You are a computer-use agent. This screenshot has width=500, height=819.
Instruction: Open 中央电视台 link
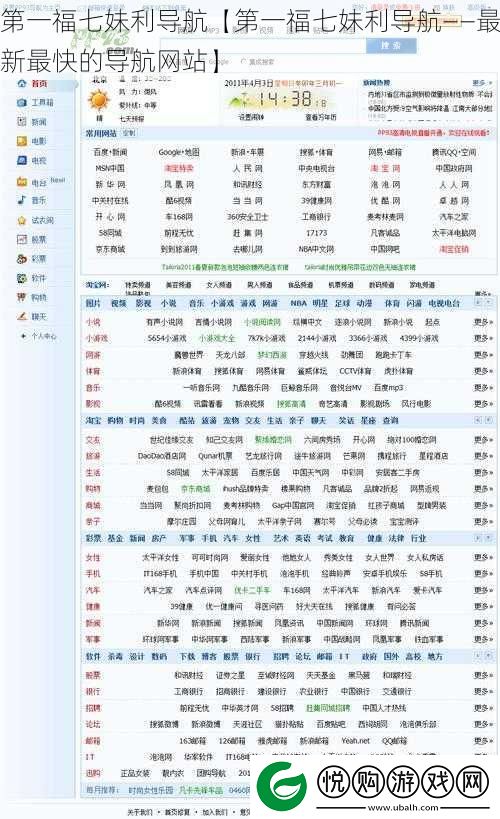(x=317, y=168)
